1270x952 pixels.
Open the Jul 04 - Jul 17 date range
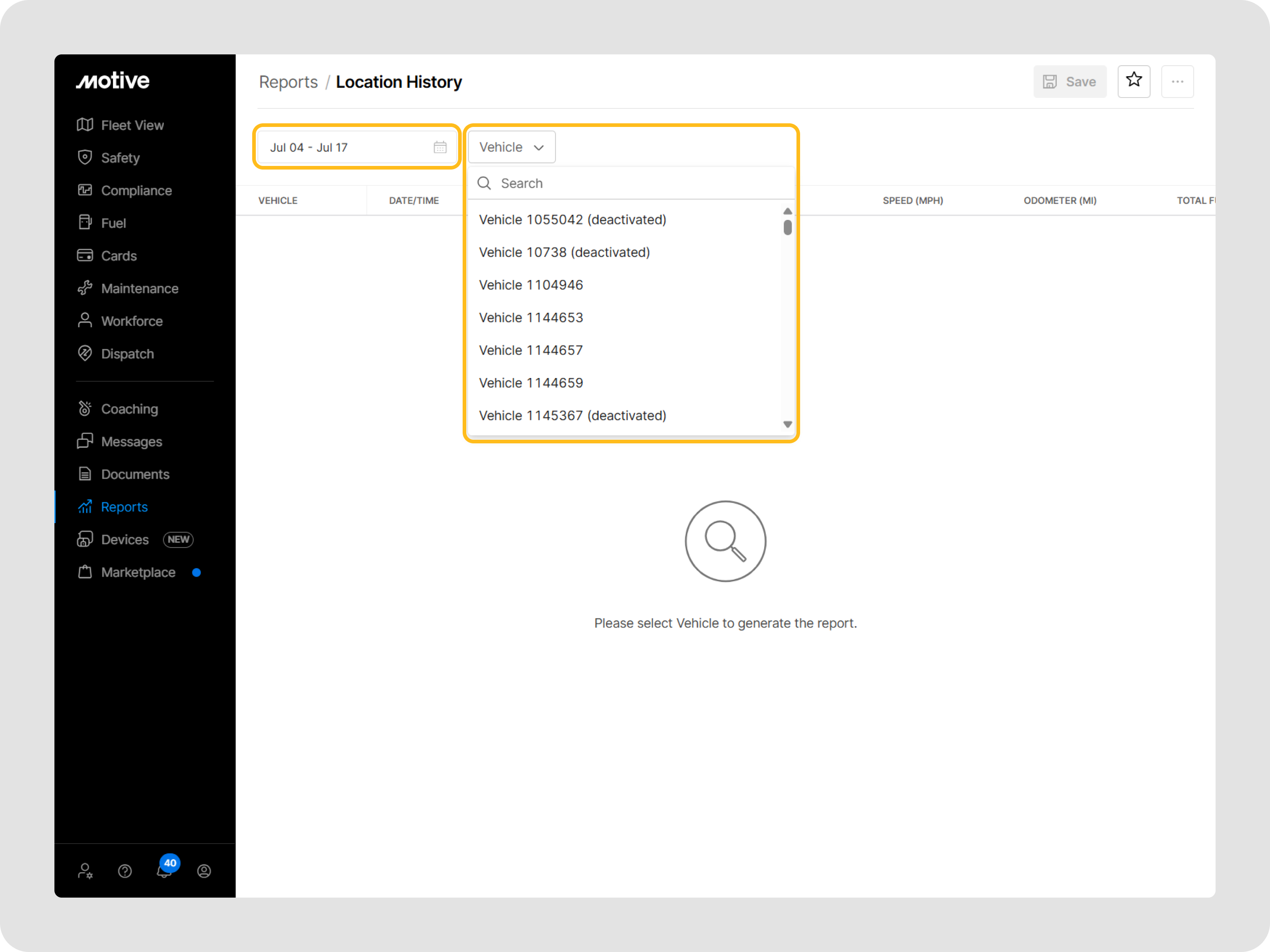[344, 147]
